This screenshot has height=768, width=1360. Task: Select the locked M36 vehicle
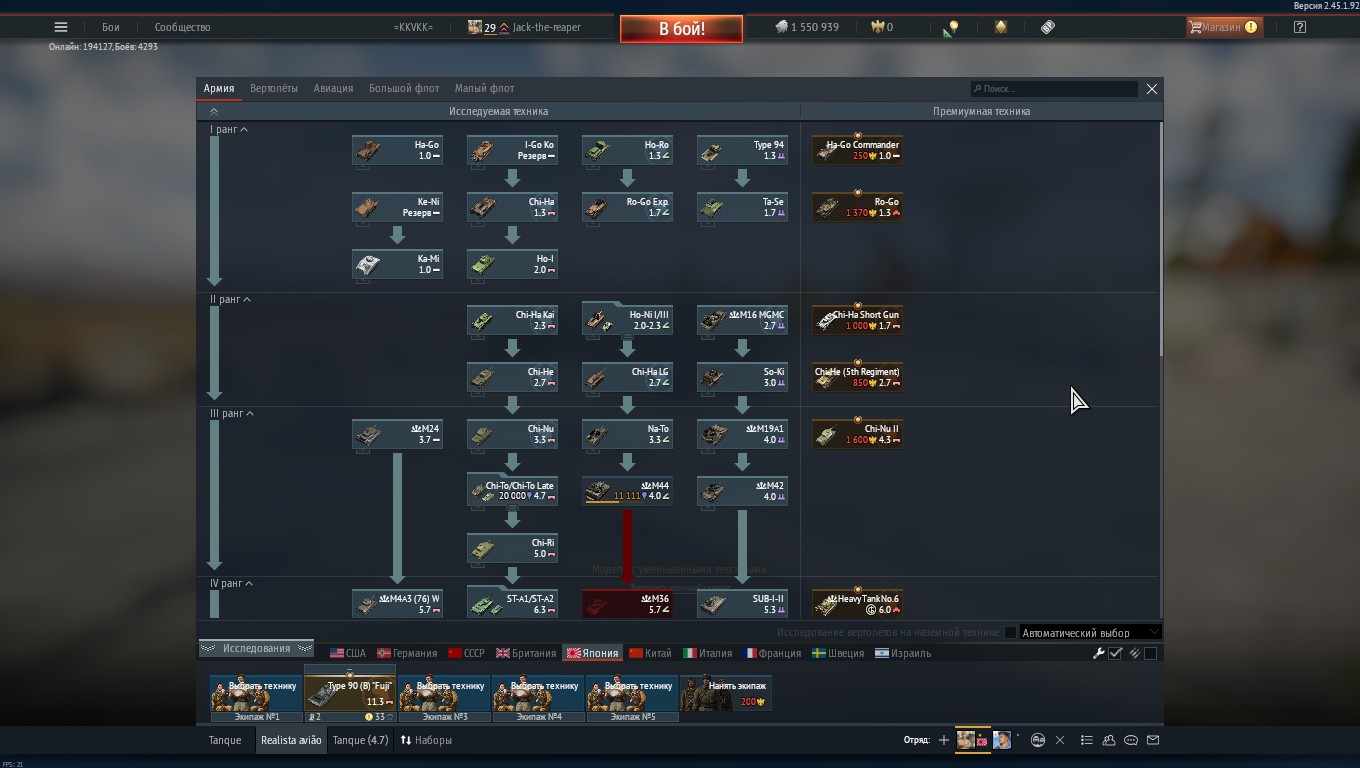(x=627, y=604)
